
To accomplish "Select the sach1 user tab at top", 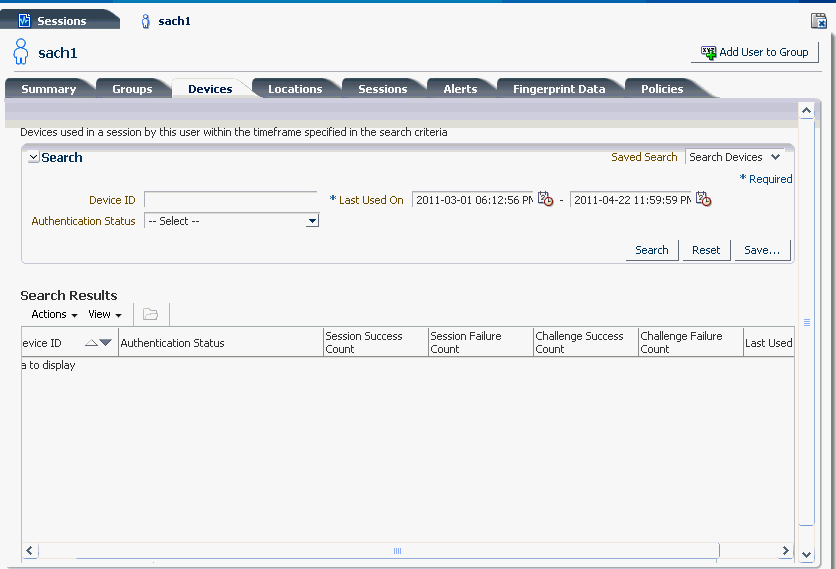I will (166, 21).
